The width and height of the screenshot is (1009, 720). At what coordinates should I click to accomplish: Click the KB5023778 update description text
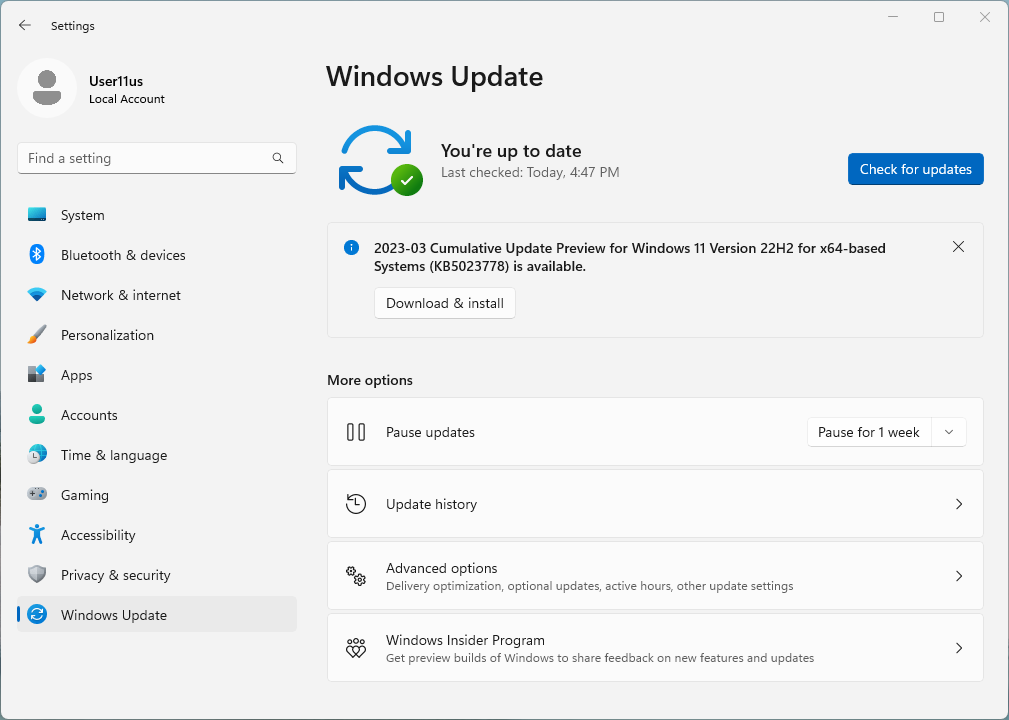[629, 257]
